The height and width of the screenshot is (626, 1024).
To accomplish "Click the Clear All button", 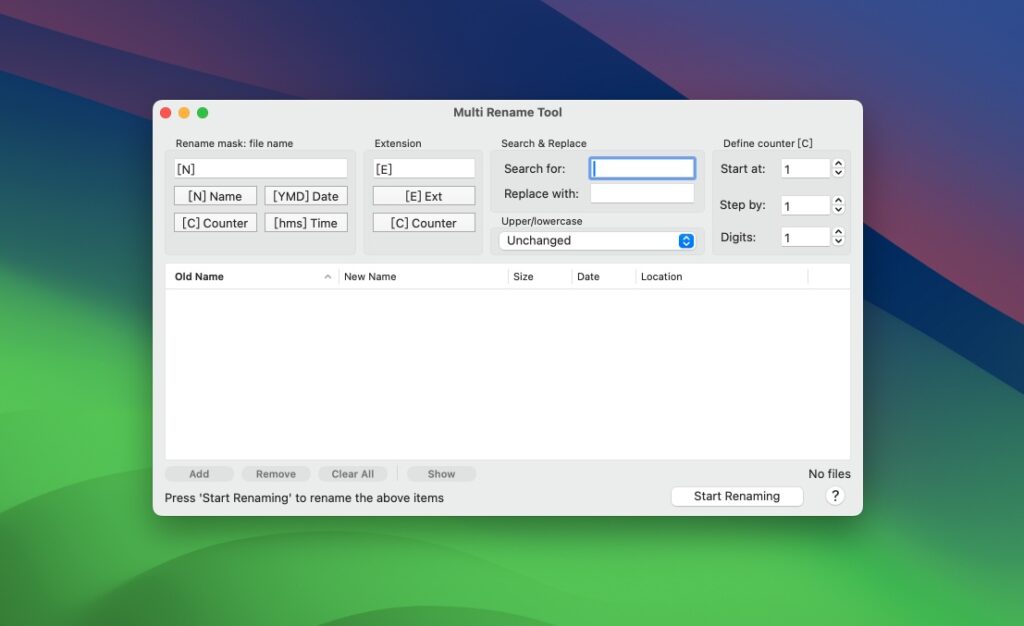I will point(352,473).
